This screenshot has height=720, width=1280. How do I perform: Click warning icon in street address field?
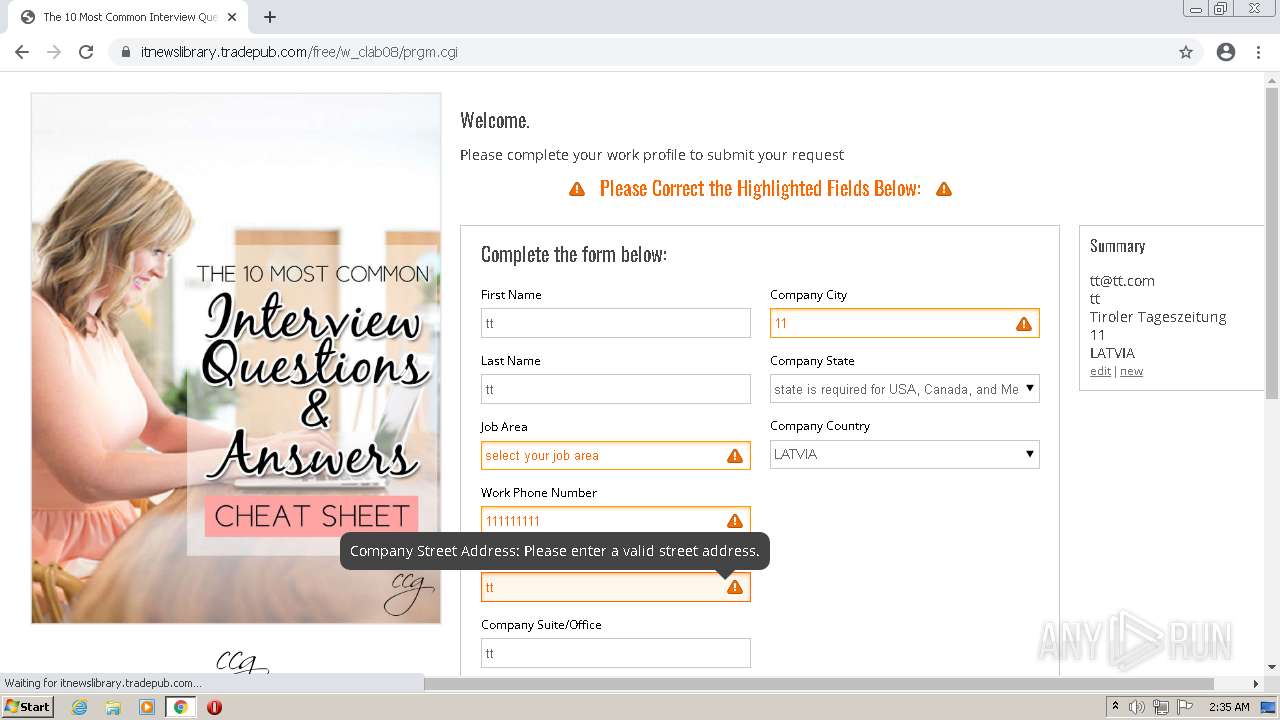tap(735, 587)
